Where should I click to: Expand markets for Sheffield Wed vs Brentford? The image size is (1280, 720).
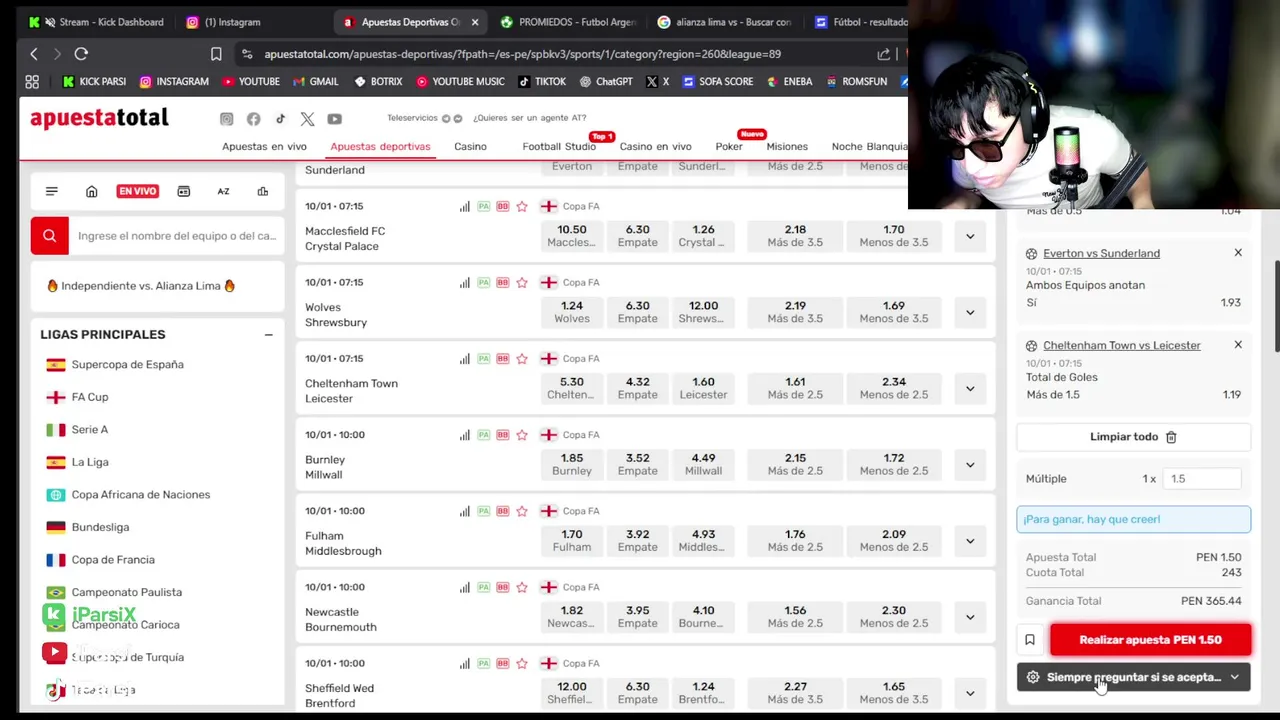pyautogui.click(x=970, y=693)
